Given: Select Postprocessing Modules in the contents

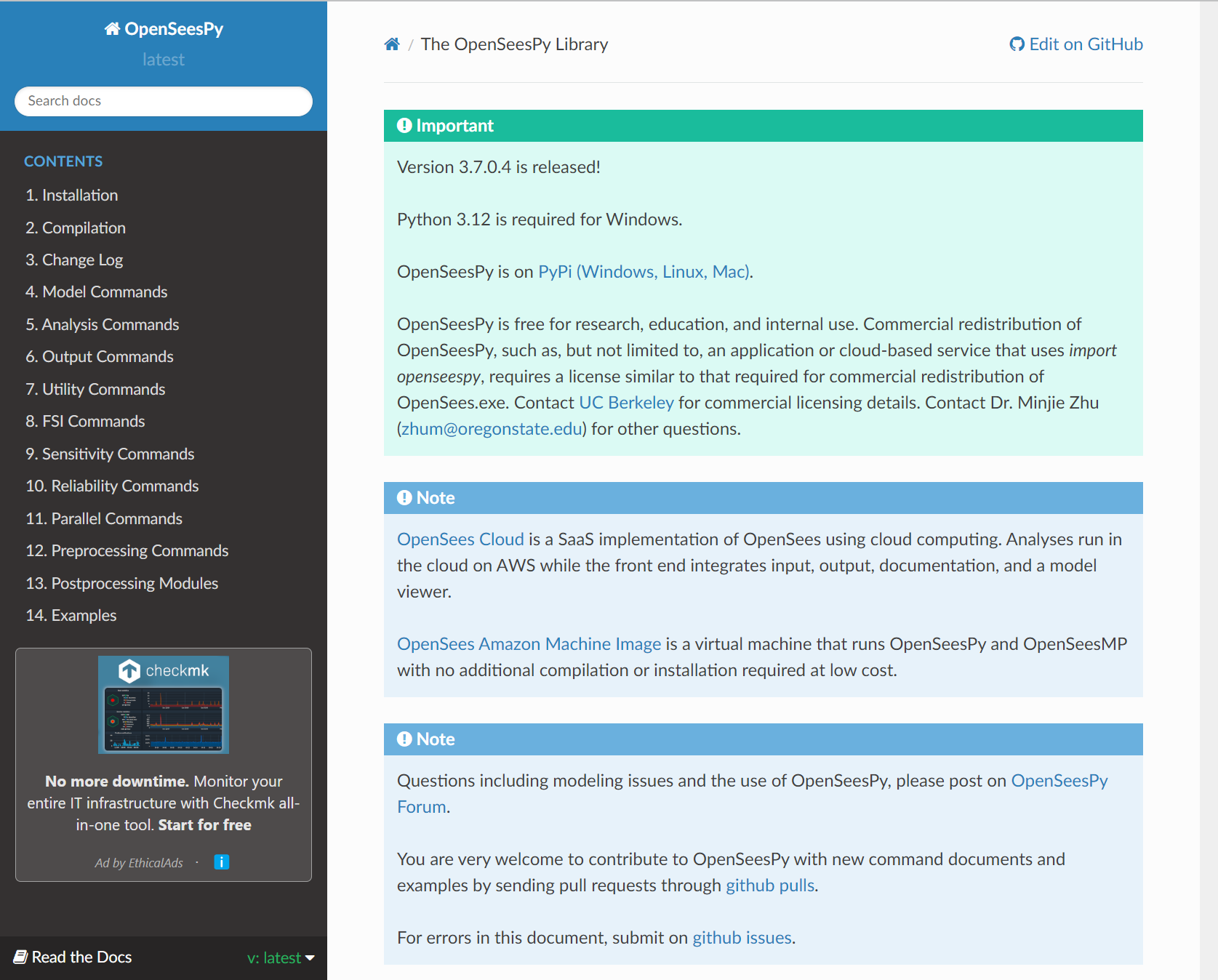Looking at the screenshot, I should [x=122, y=584].
